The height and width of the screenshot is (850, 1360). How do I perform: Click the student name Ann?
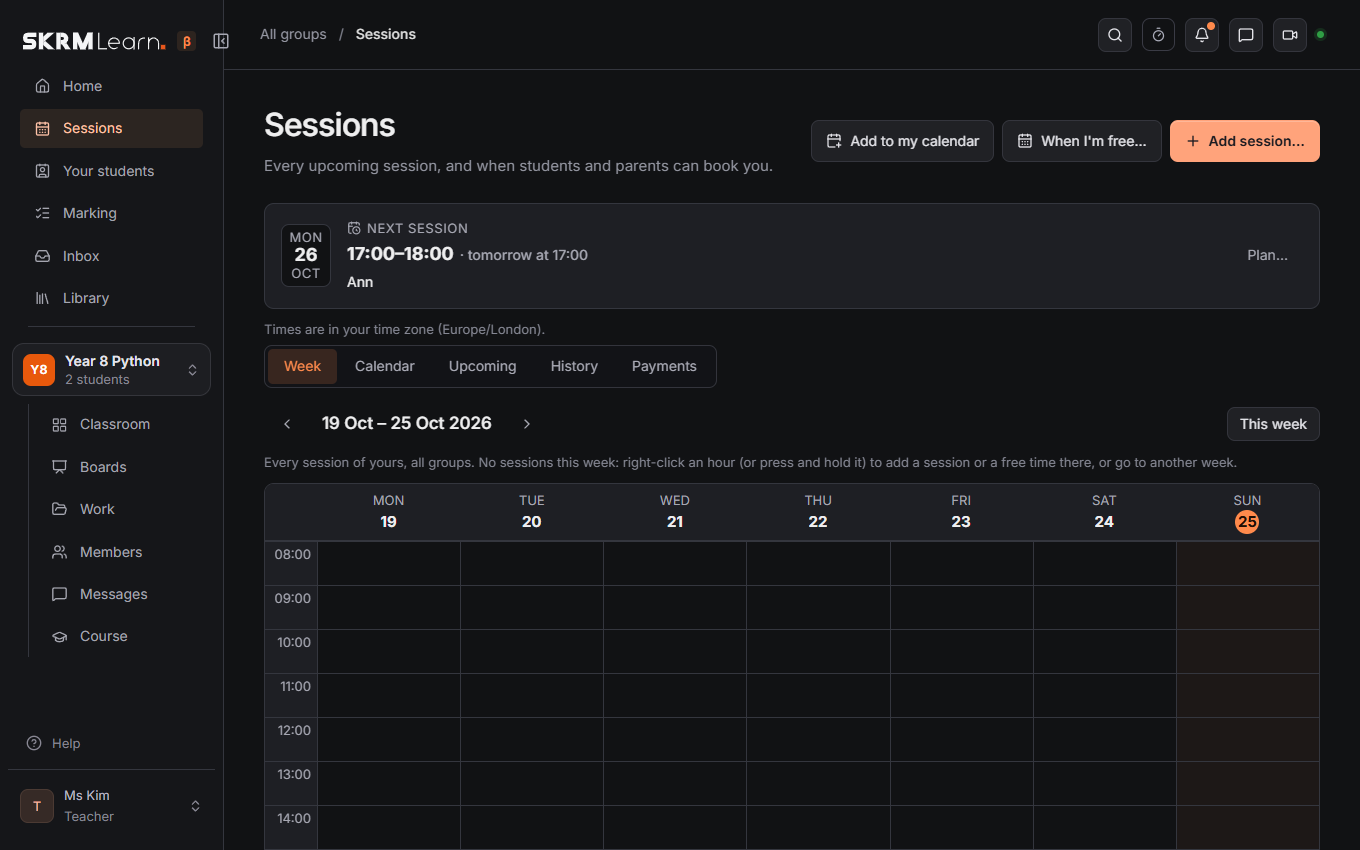[x=360, y=282]
